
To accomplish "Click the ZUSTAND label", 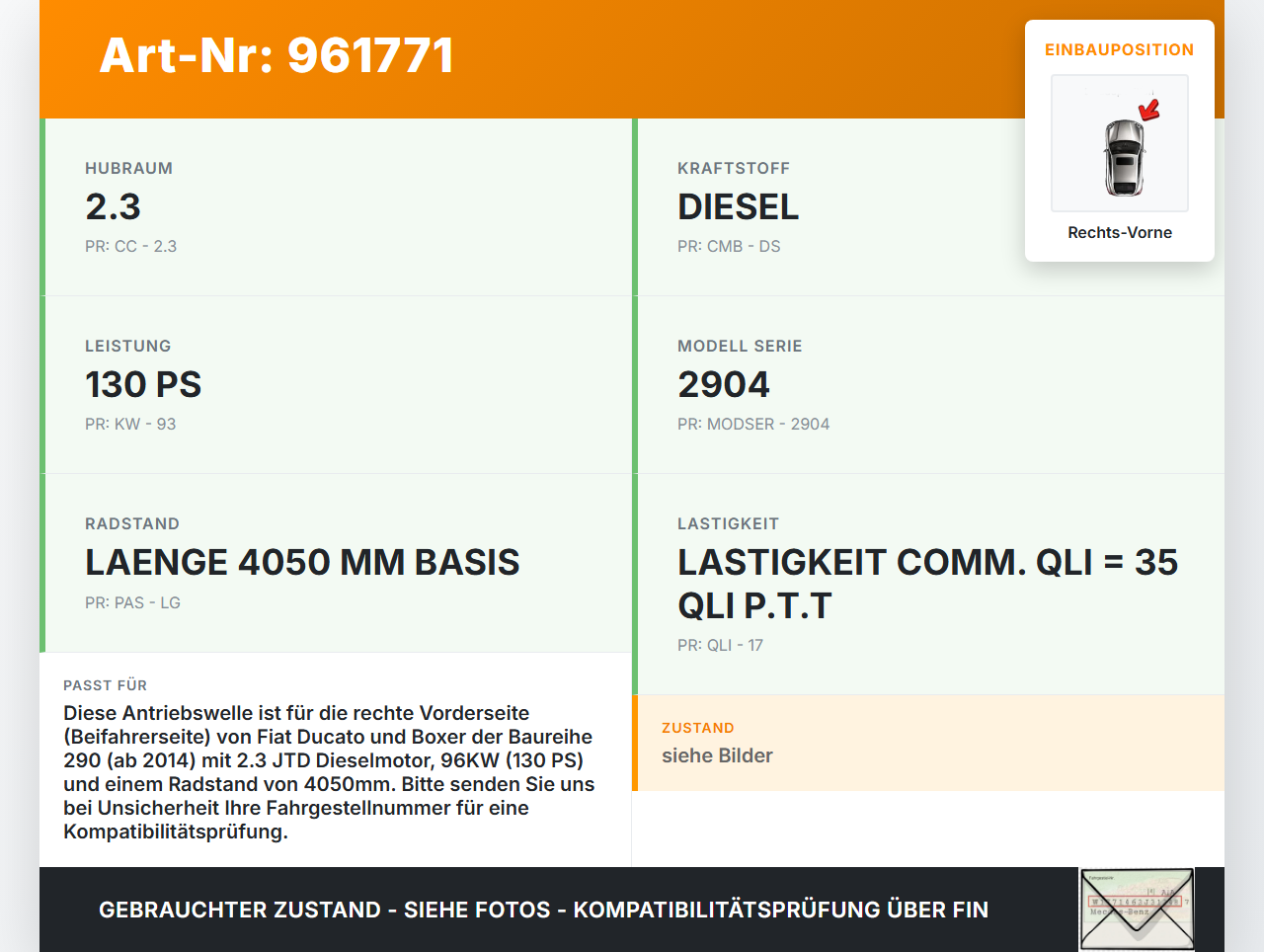I will tap(697, 728).
